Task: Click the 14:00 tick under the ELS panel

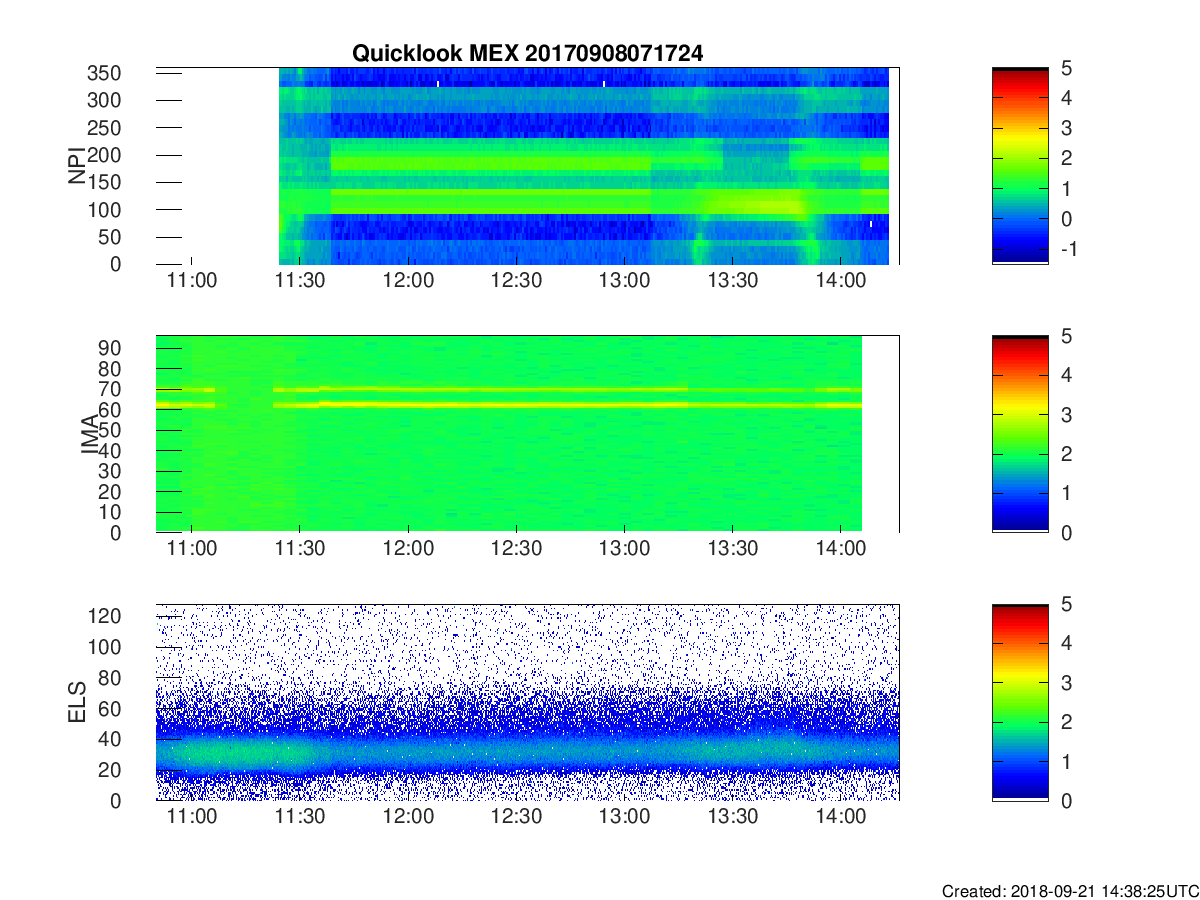Action: coord(840,817)
